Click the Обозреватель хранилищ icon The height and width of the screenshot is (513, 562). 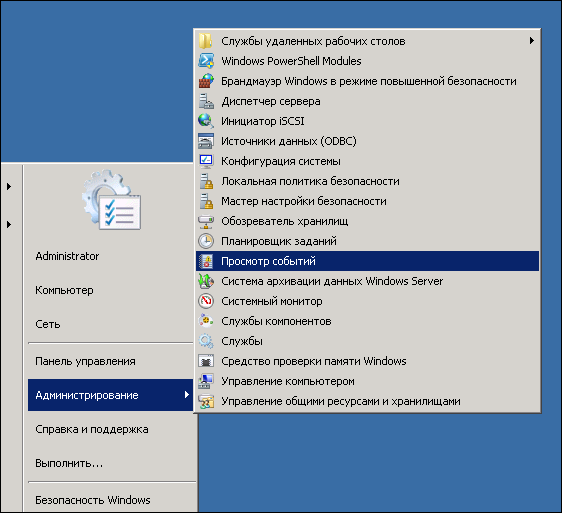[x=206, y=221]
